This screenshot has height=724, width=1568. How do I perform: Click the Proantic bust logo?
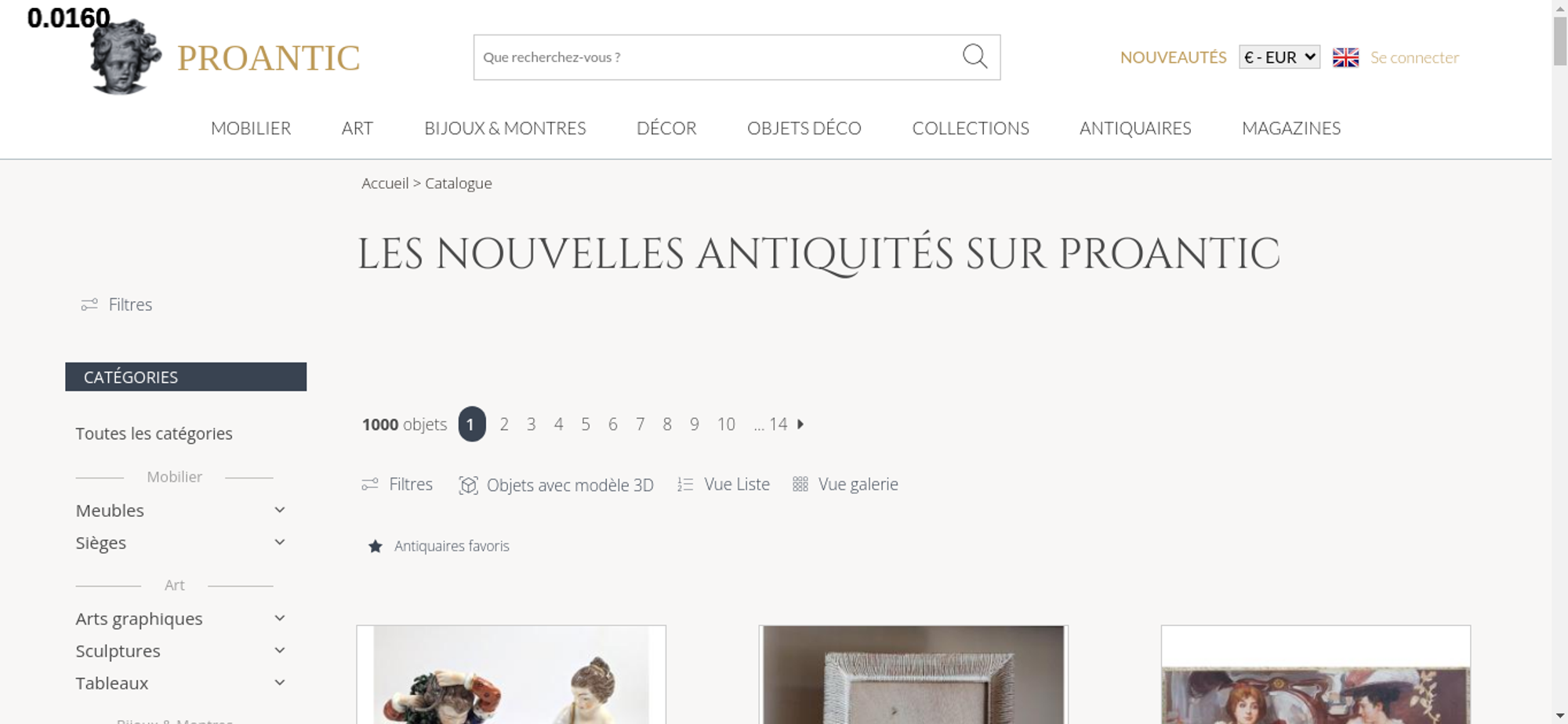[125, 56]
